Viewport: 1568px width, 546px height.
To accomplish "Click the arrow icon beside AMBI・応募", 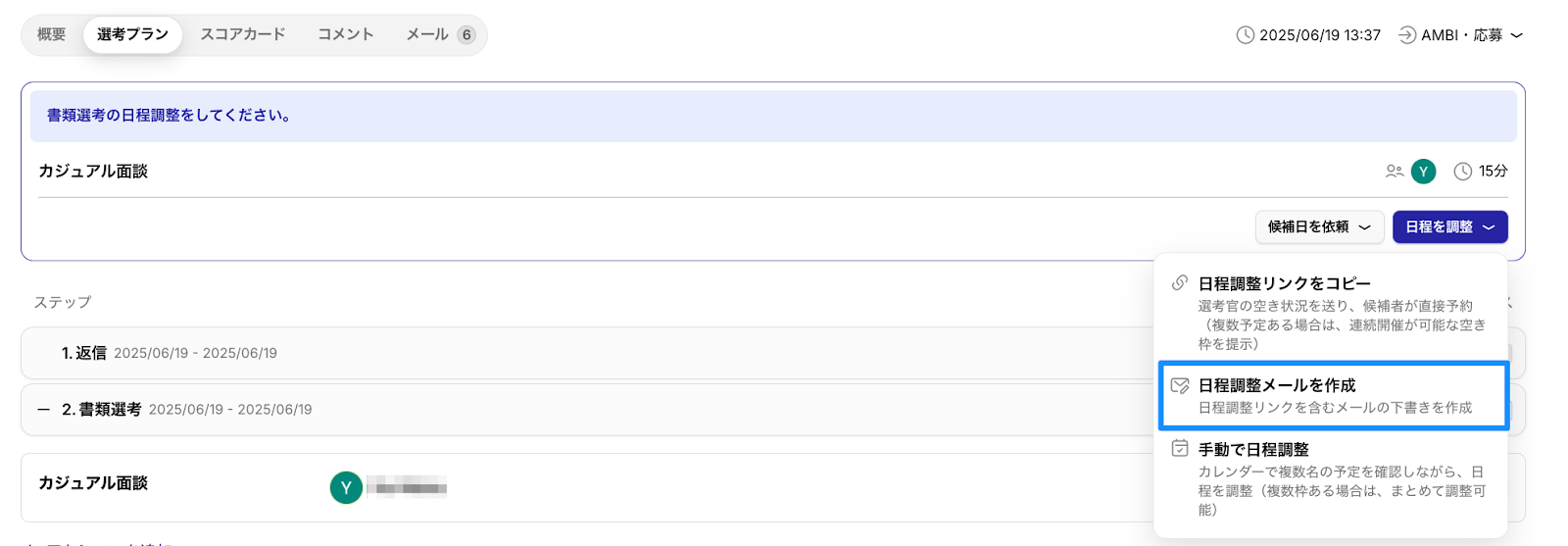I will coord(1406,35).
